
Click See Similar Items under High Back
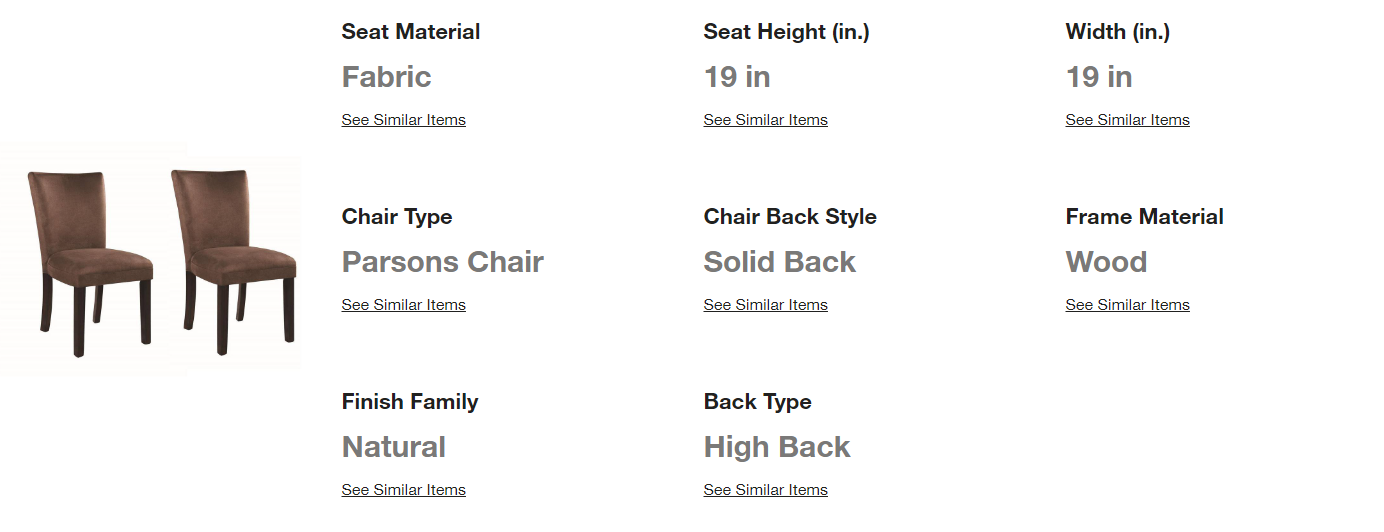(765, 490)
